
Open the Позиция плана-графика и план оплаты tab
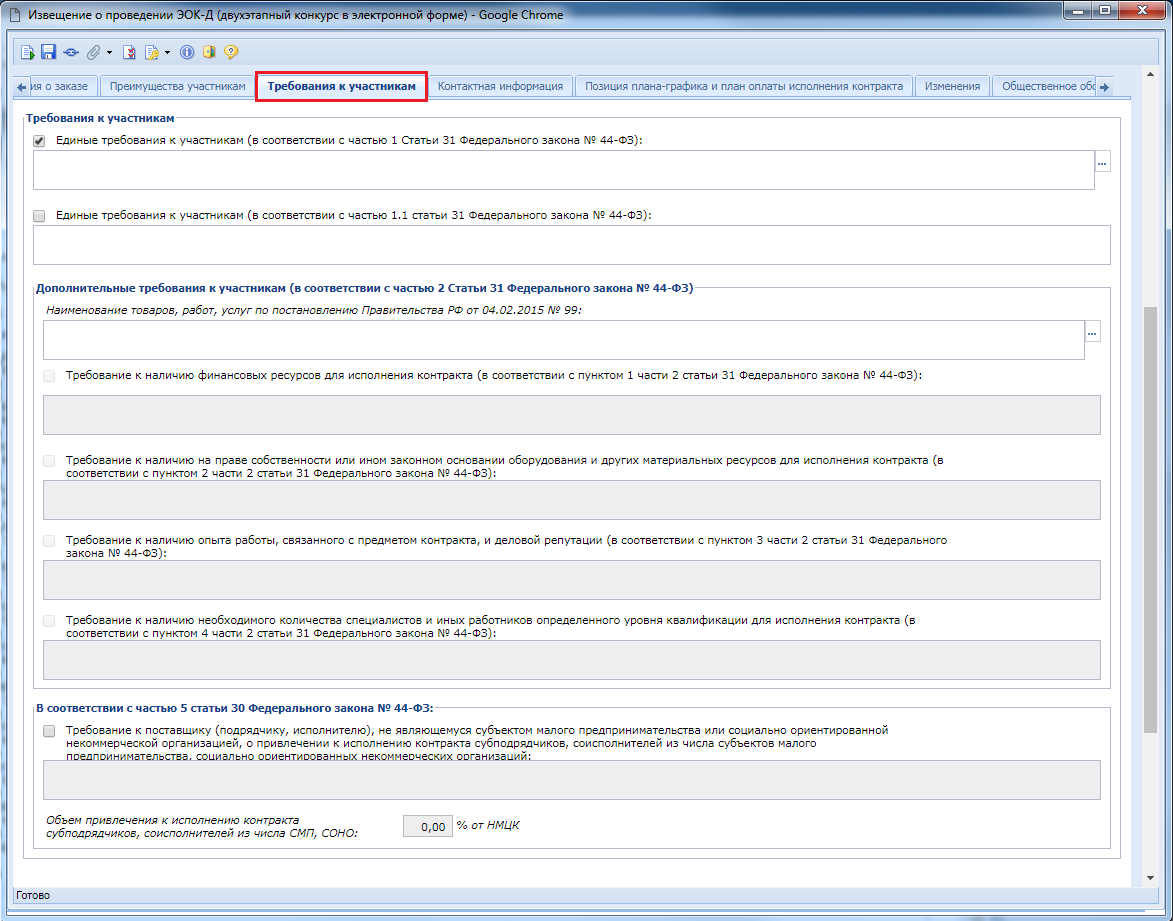pos(744,86)
